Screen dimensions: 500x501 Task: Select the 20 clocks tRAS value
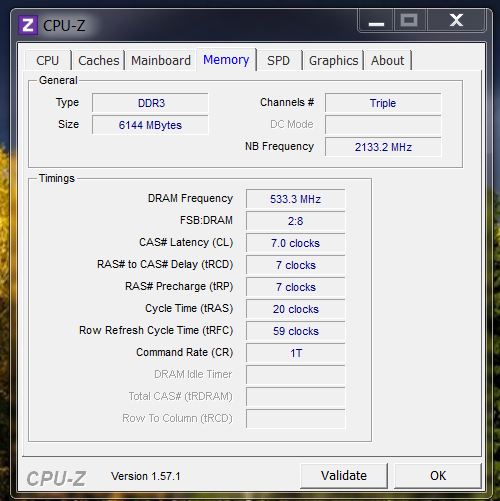[296, 309]
